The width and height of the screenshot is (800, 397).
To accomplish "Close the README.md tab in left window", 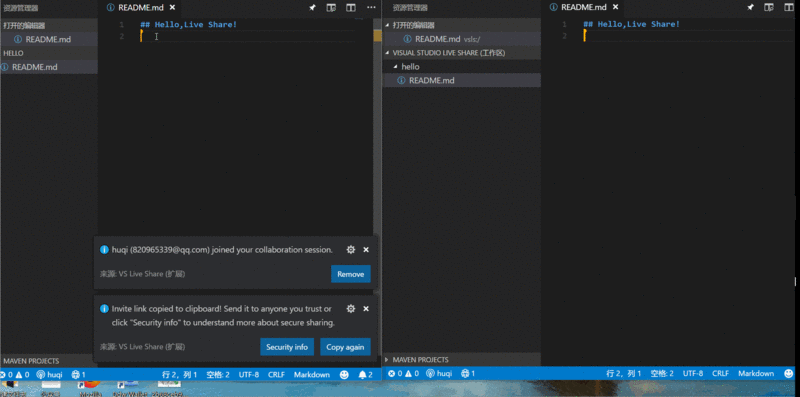I will tap(172, 8).
